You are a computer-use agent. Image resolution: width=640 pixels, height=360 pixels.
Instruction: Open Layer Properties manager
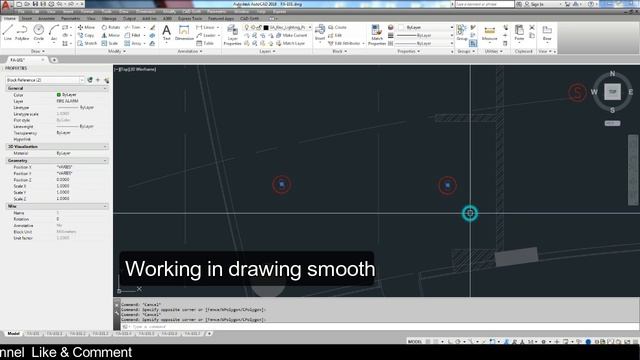[232, 35]
